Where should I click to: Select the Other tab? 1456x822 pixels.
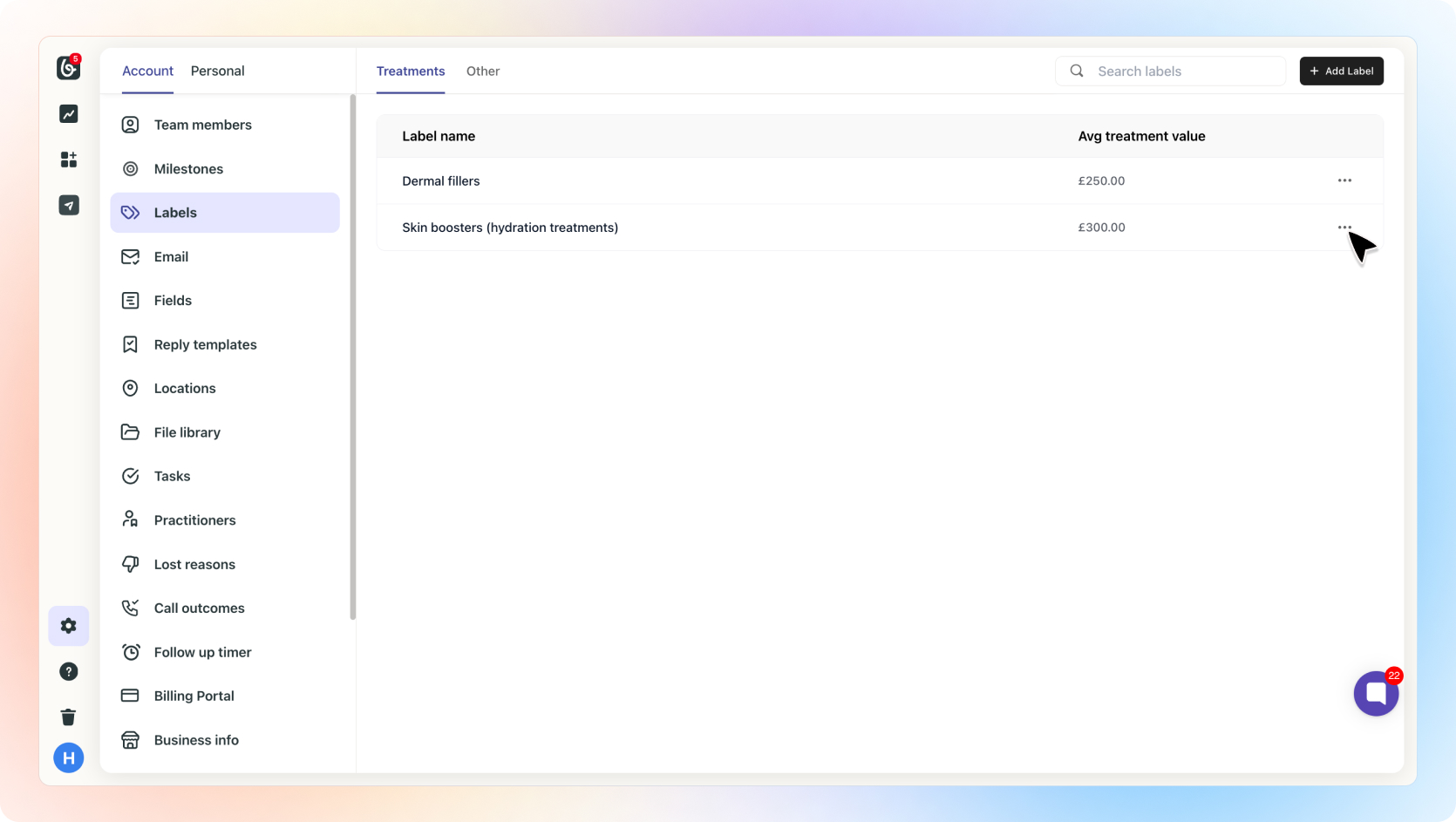[x=483, y=71]
